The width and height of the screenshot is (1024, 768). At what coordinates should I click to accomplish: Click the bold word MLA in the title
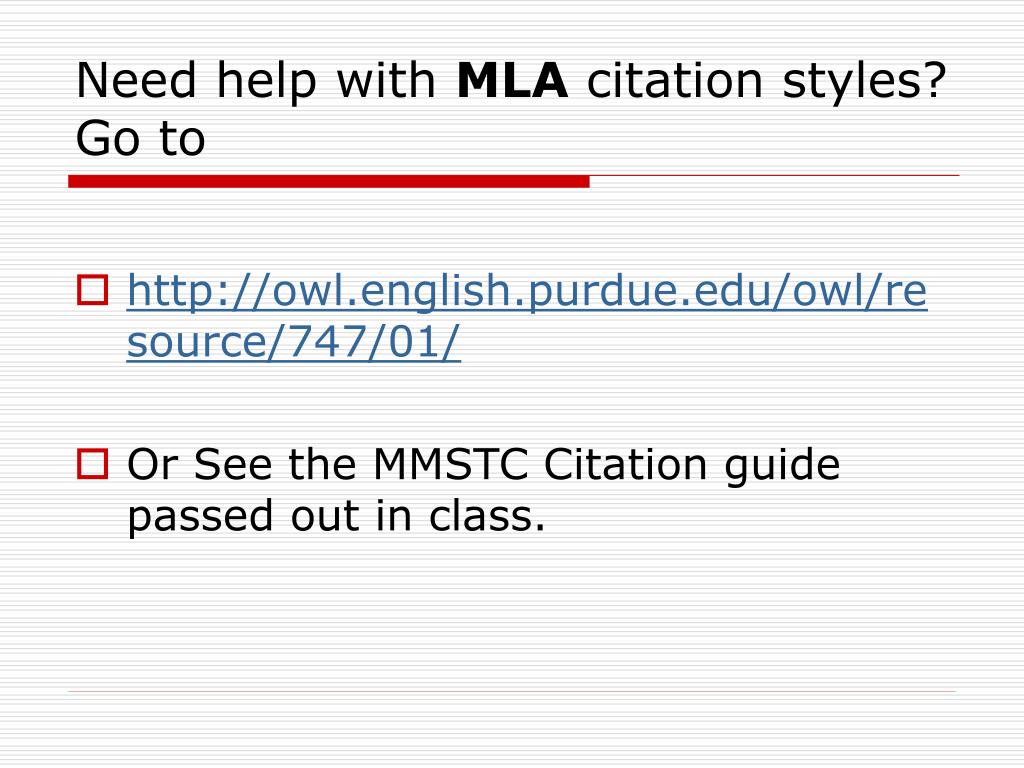click(x=512, y=81)
